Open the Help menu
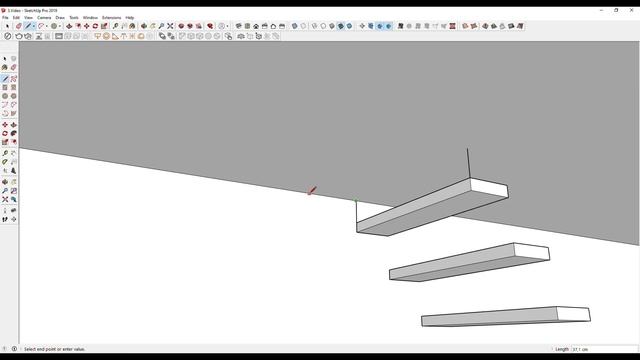The image size is (640, 360). tap(130, 18)
